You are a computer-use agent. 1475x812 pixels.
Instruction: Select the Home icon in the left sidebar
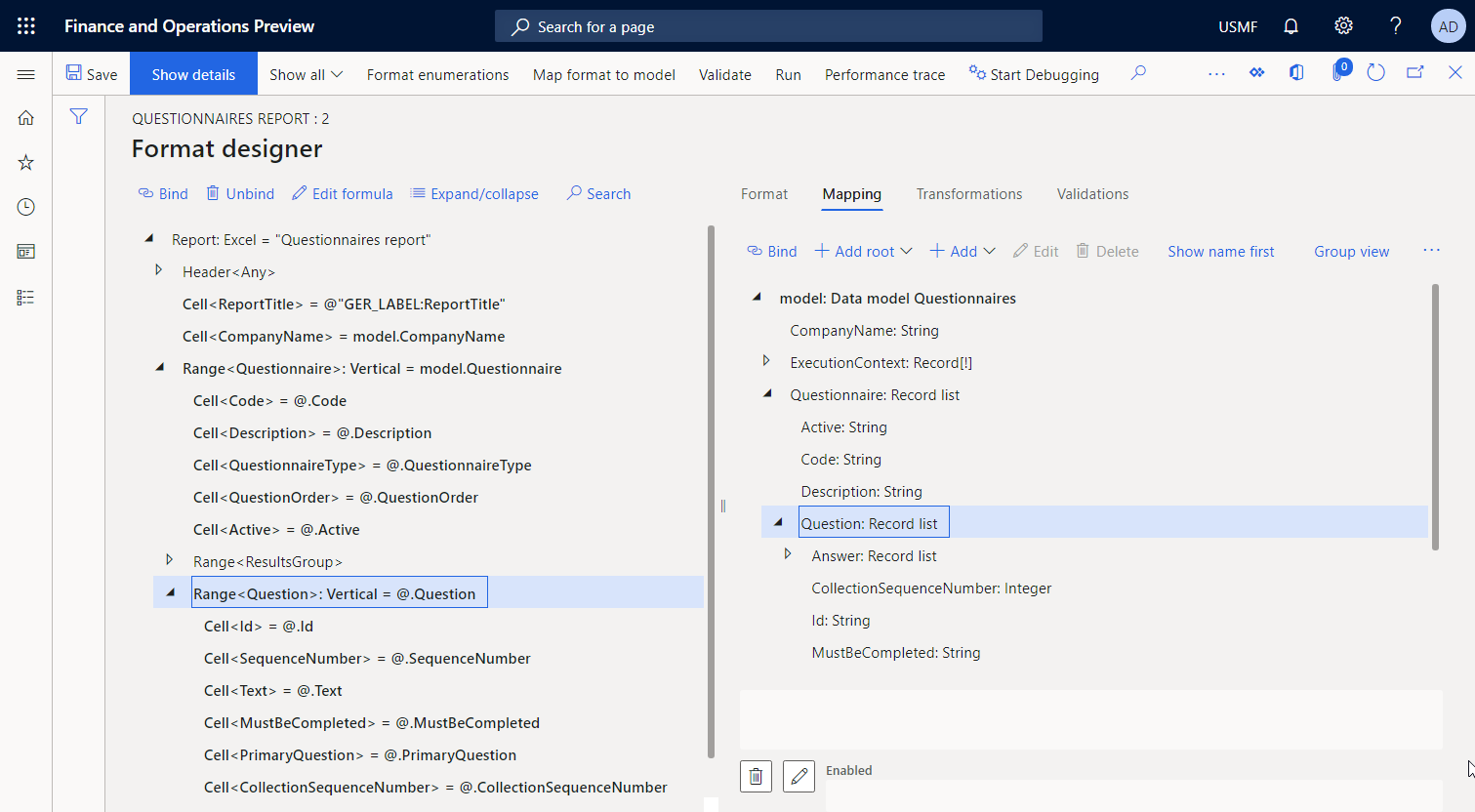tap(25, 116)
